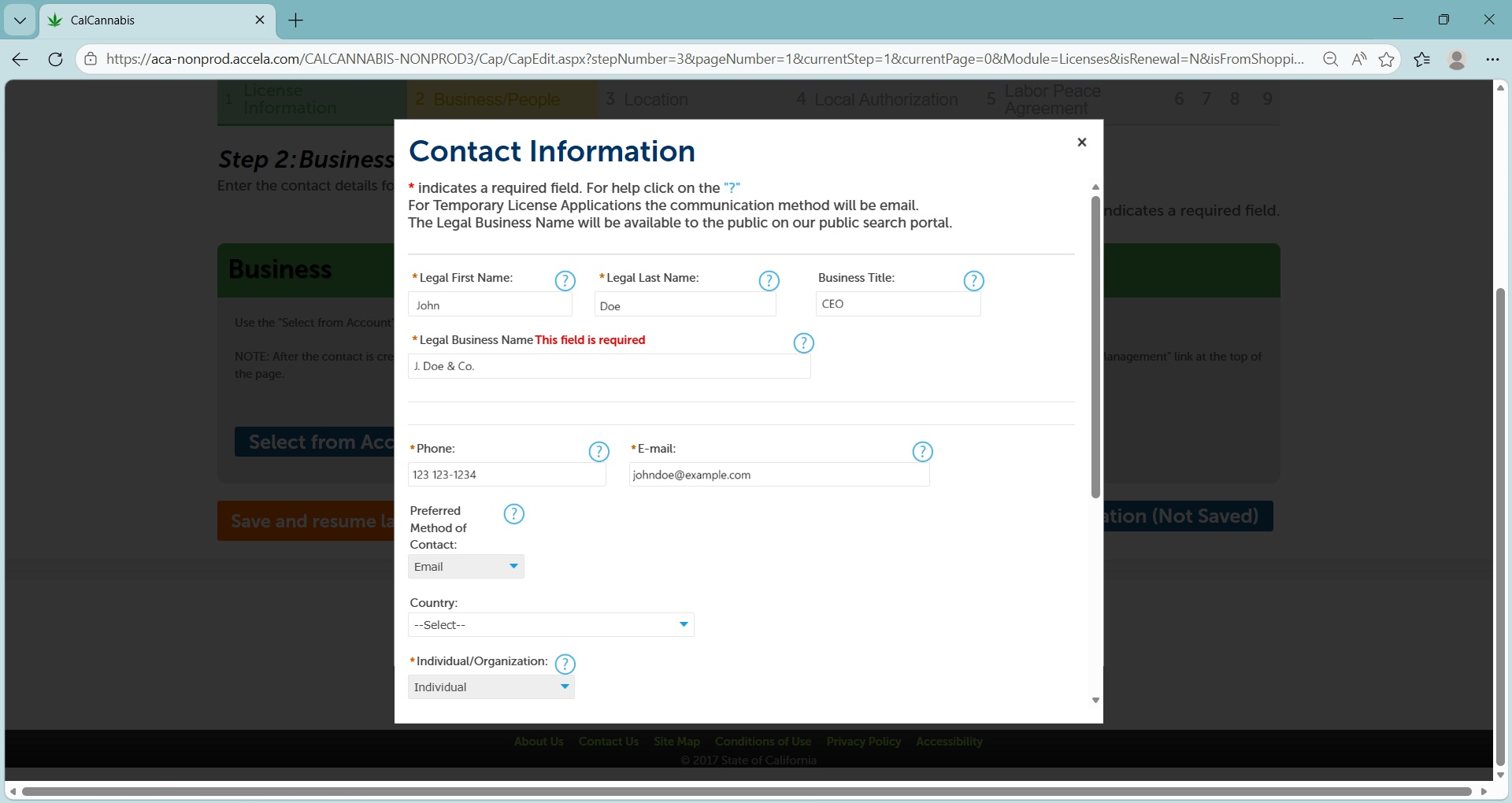Open the Privacy Policy link
Screen dimensions: 1512x803
coord(864,742)
